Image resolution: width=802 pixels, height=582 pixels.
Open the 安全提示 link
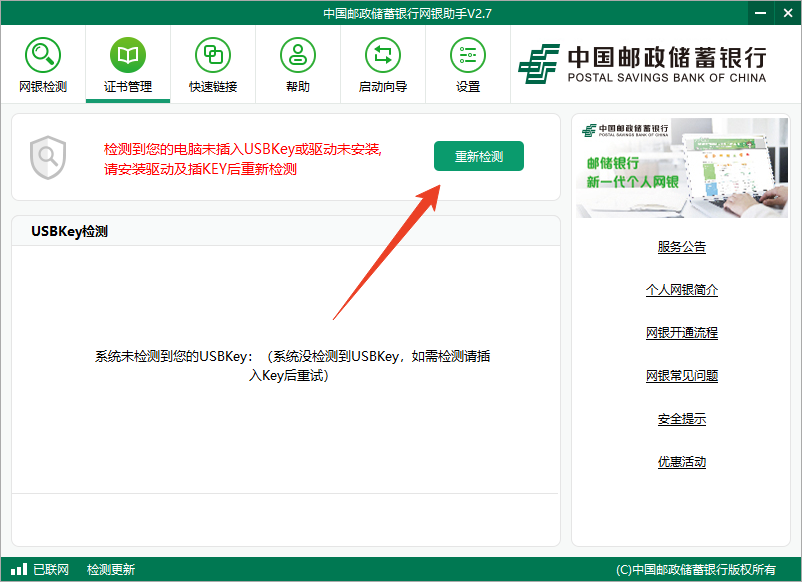point(681,419)
